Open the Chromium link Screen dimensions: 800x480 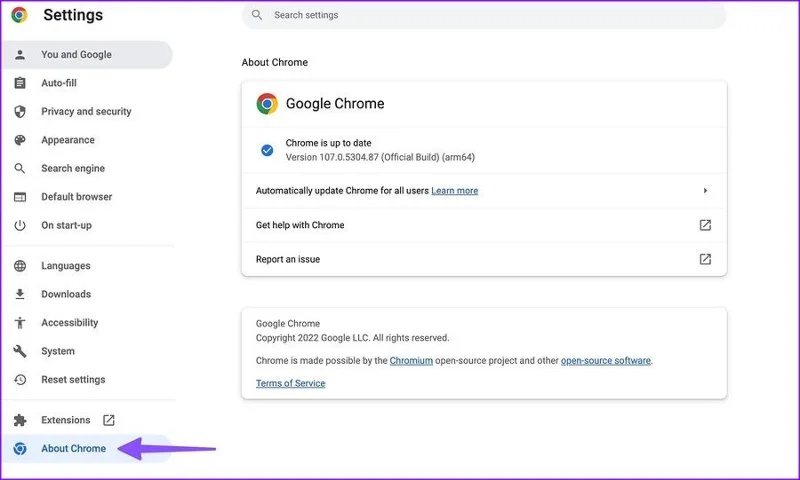411,361
